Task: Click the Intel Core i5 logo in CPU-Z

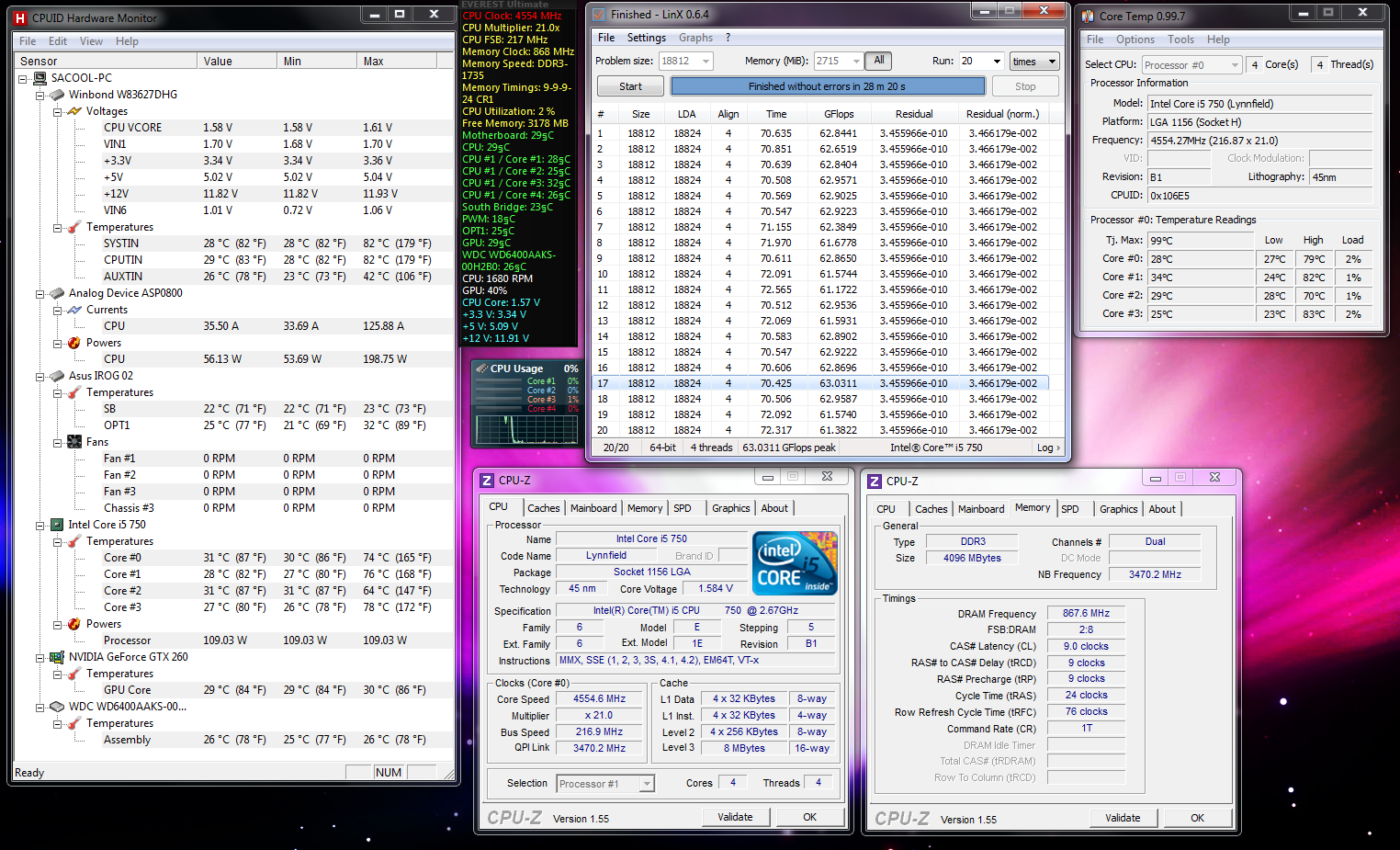Action: pos(795,562)
